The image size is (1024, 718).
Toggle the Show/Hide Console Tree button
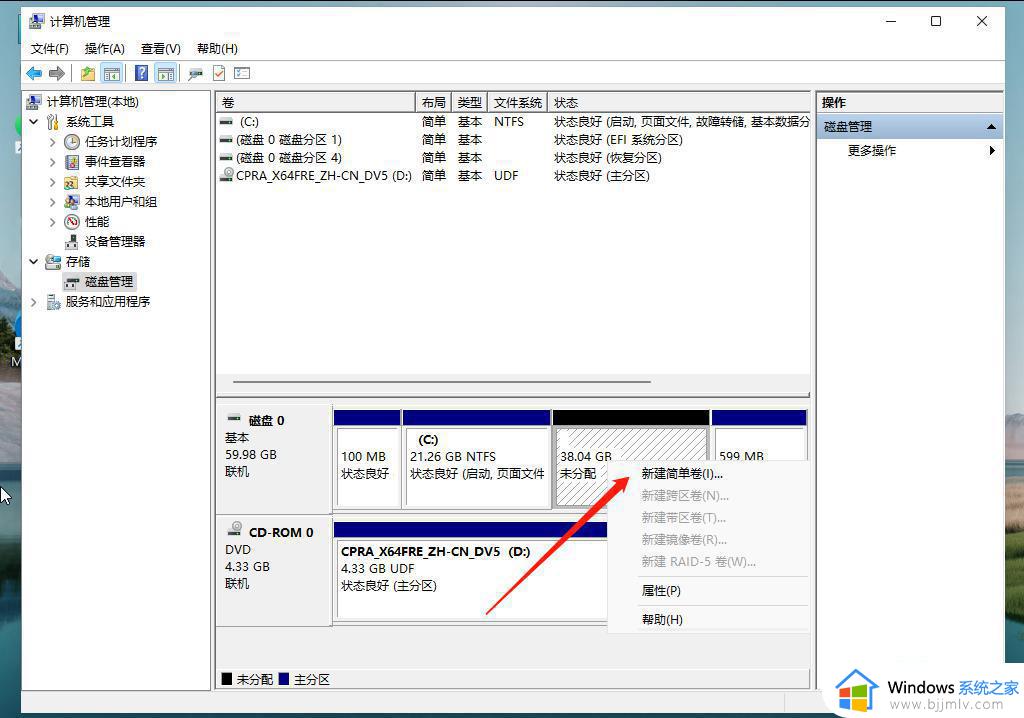112,74
